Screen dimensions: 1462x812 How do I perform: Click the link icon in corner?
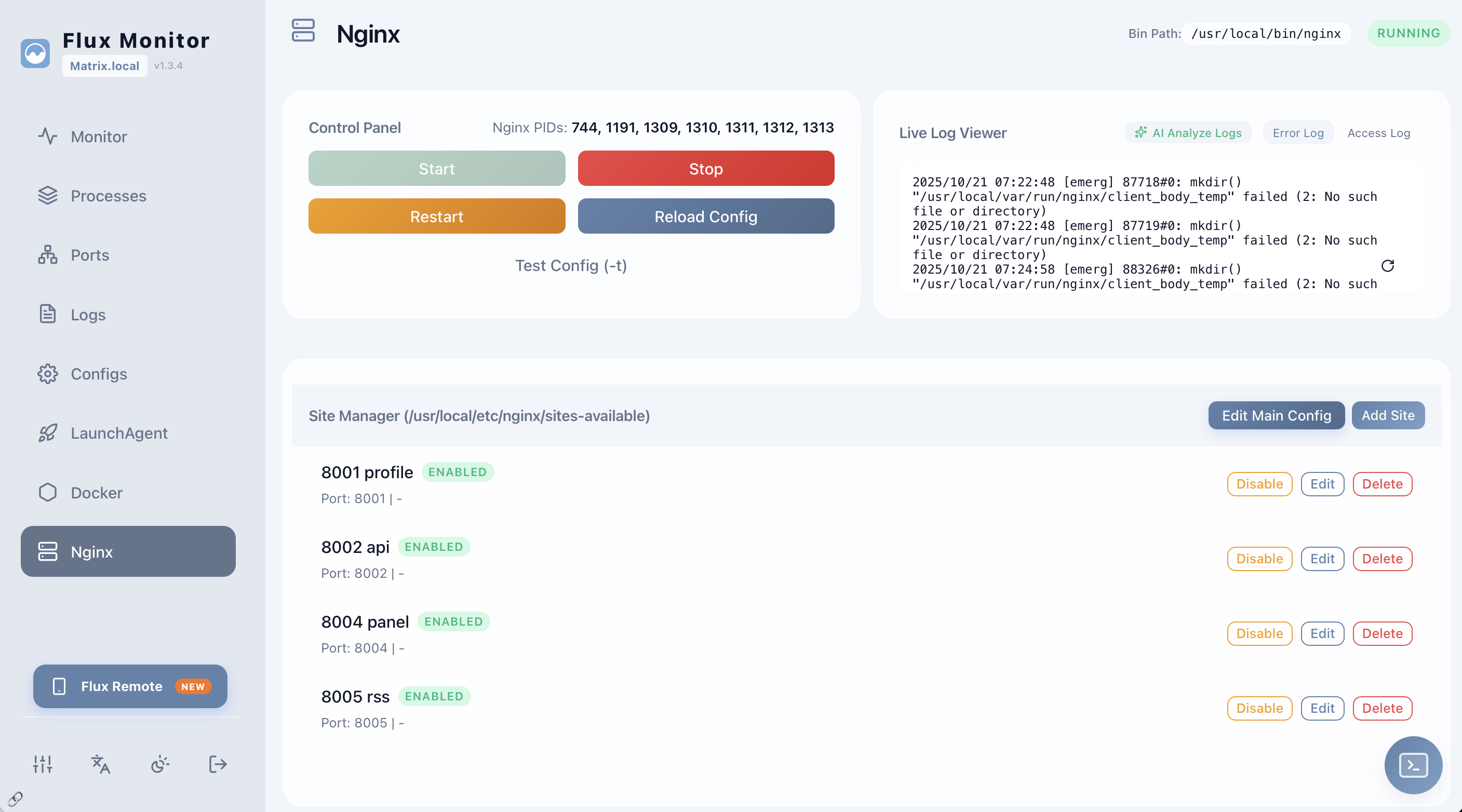[x=16, y=799]
